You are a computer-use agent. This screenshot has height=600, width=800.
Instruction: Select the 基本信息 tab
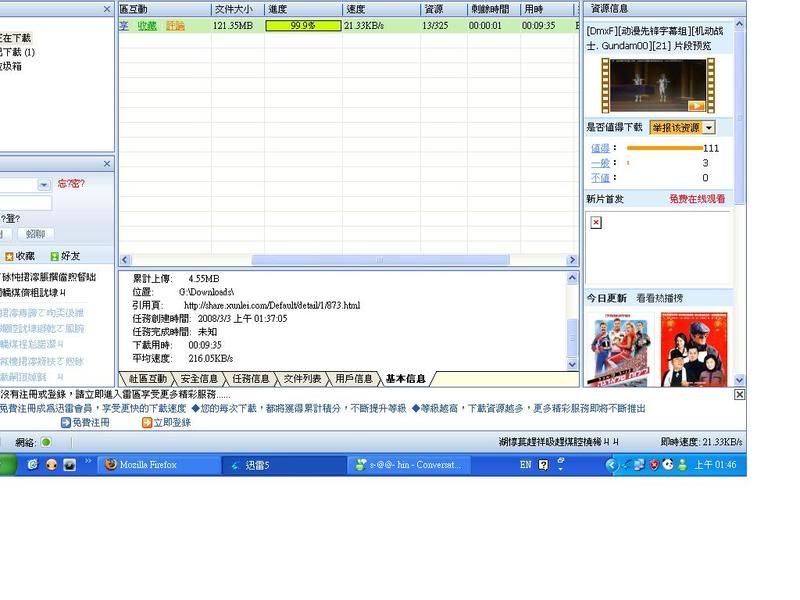point(406,379)
